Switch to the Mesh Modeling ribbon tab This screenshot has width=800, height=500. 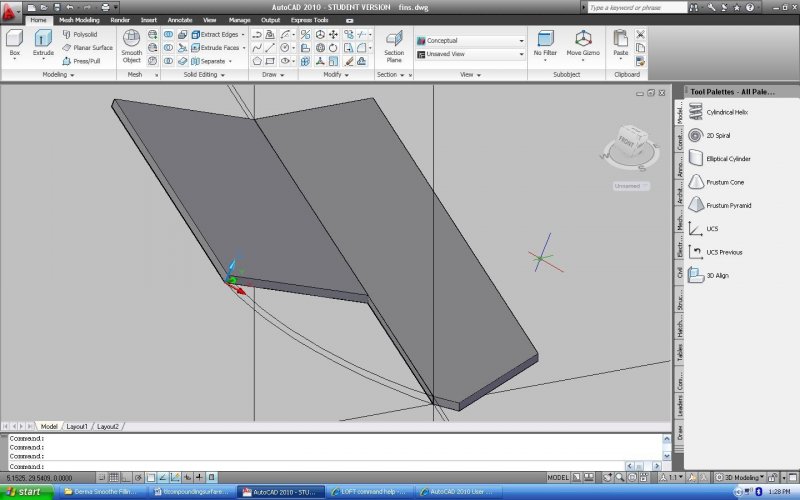[78, 19]
